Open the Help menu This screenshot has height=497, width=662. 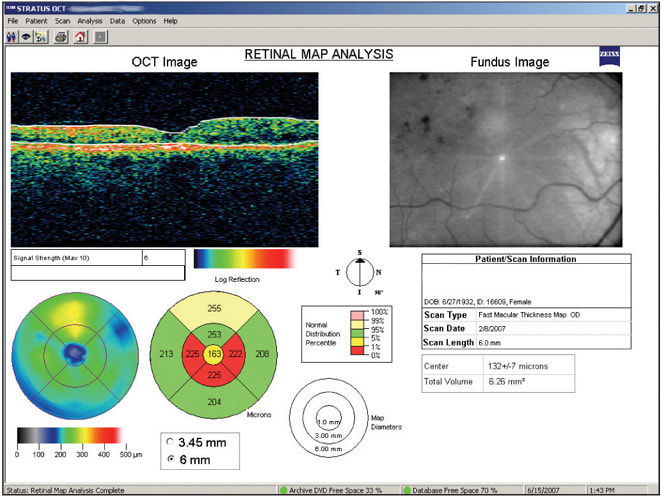click(171, 21)
